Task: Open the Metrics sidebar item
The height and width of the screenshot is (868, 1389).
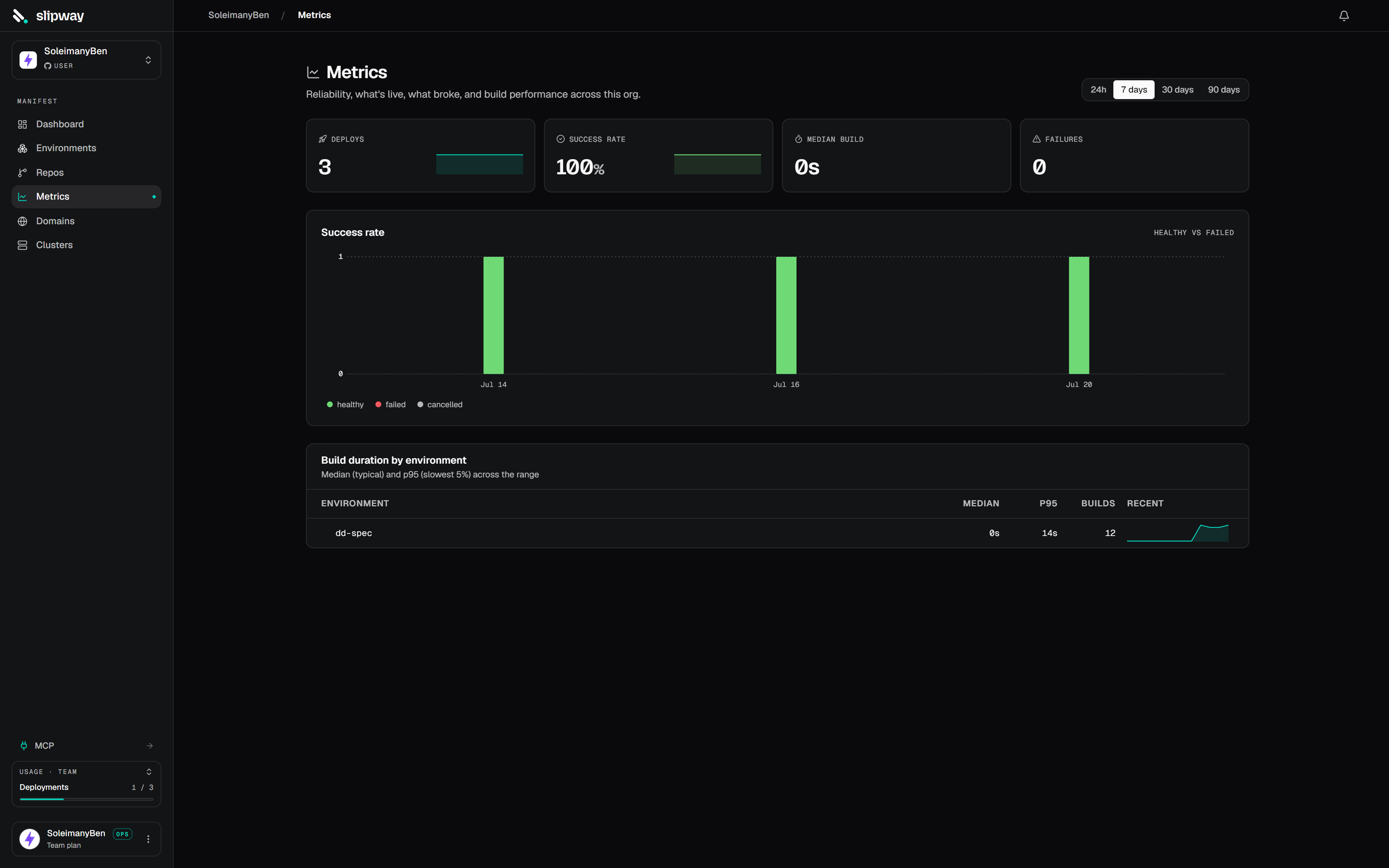Action: pyautogui.click(x=86, y=197)
